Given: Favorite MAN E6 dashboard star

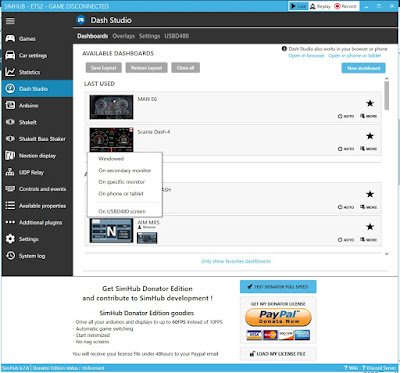Looking at the screenshot, I should pos(370,103).
